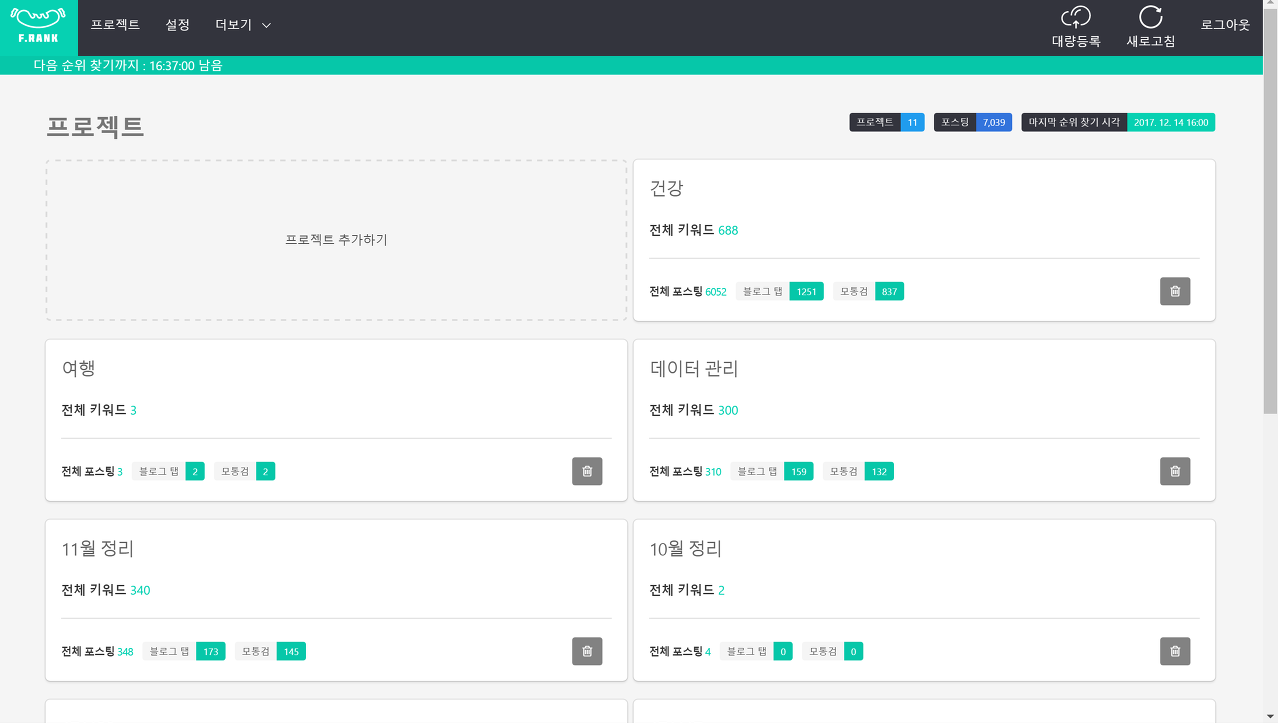This screenshot has width=1278, height=723.
Task: Click 모통검 2 badge in 여행
Action: pos(244,471)
